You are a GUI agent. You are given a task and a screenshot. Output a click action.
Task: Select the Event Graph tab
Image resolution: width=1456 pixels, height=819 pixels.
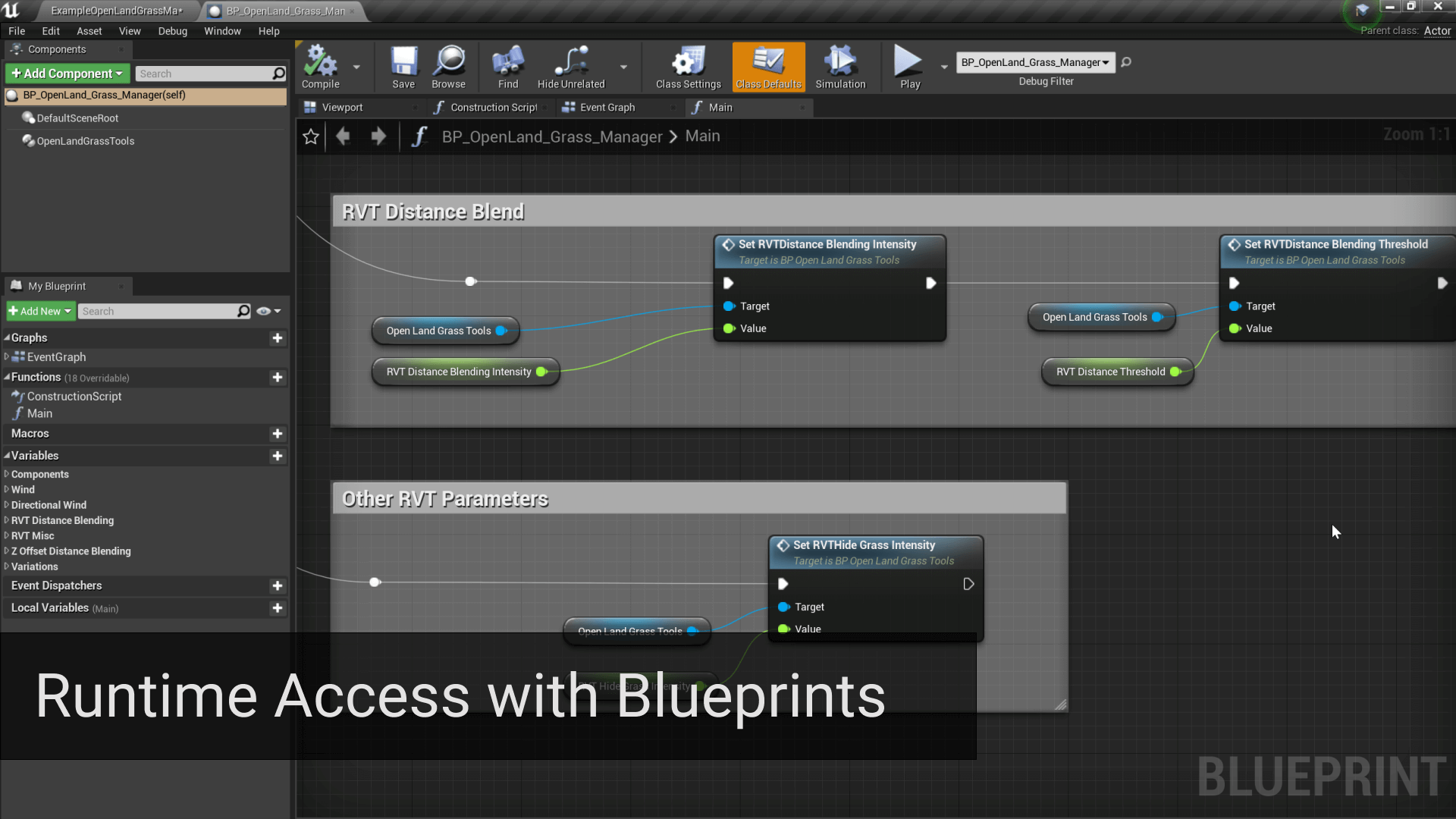607,107
